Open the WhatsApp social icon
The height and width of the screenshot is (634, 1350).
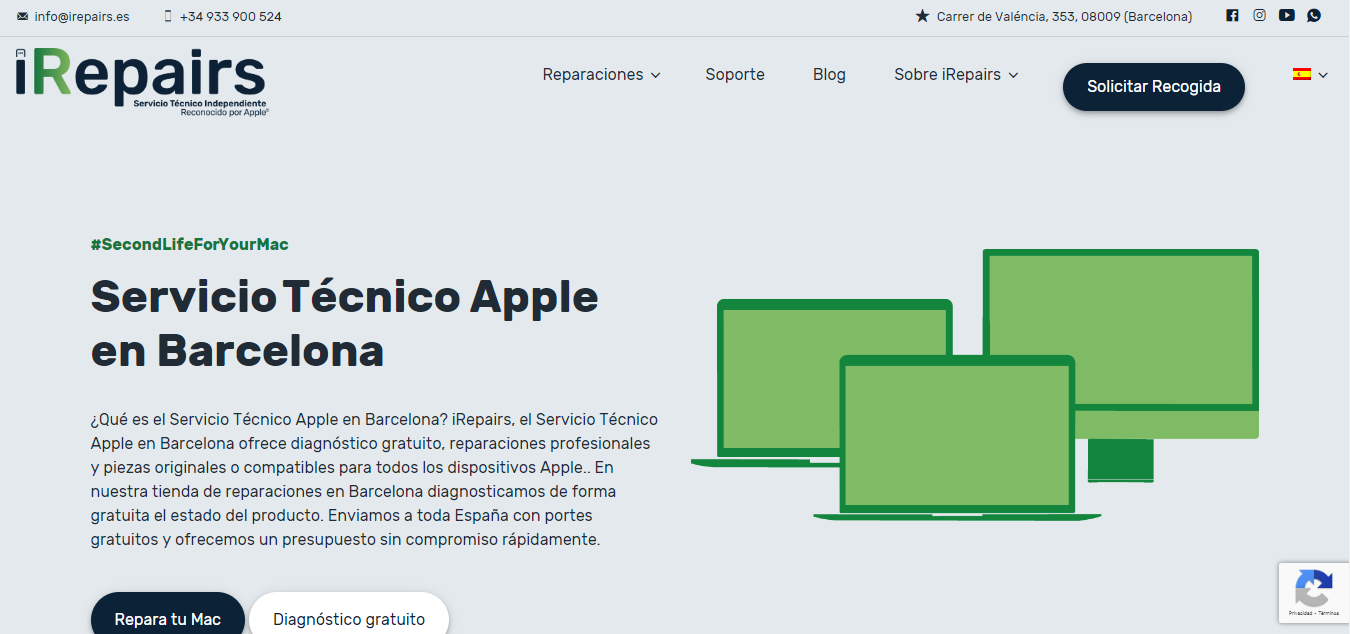point(1314,15)
